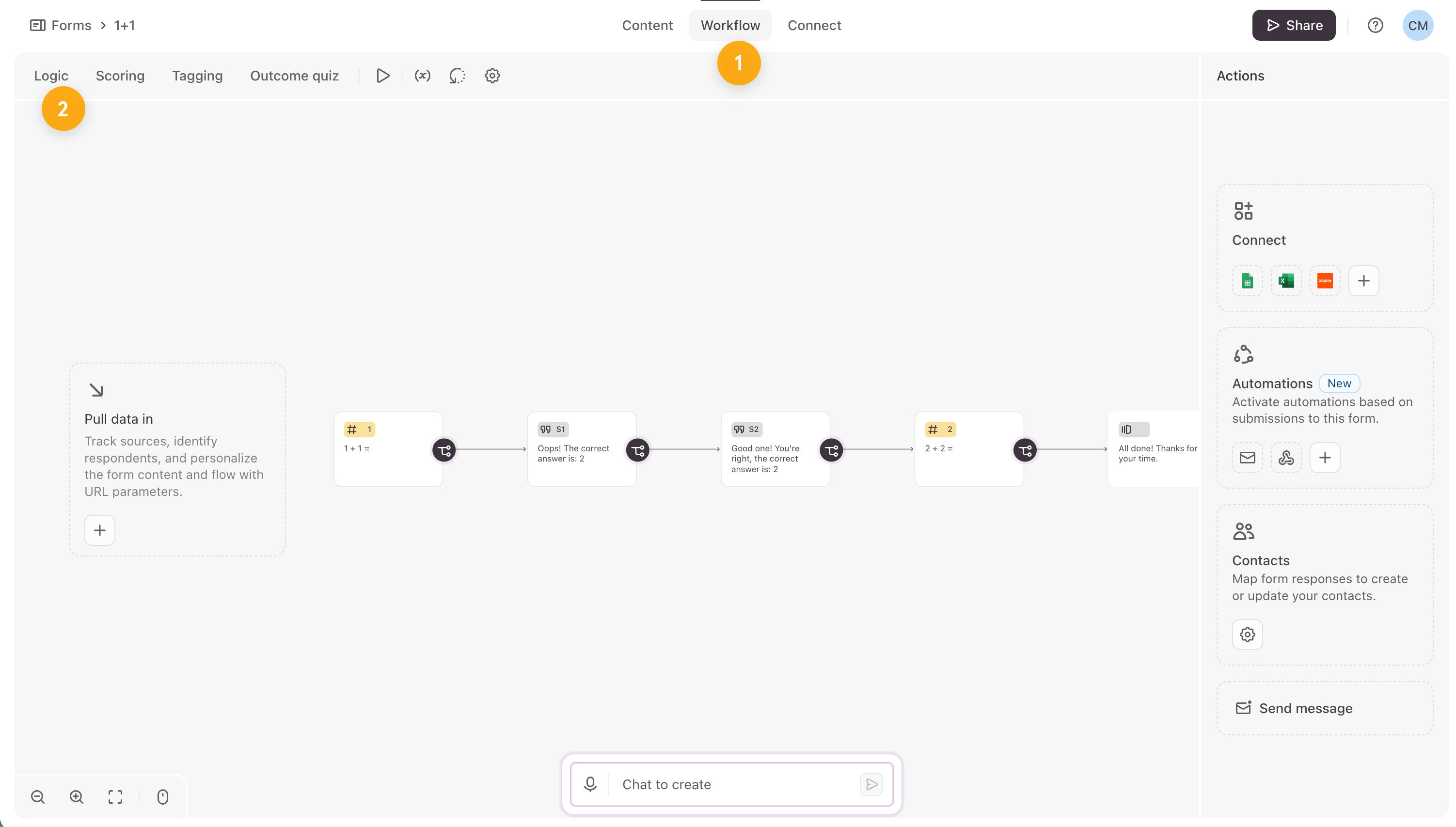Open logic branch icon on statement S2
The height and width of the screenshot is (827, 1456).
831,450
